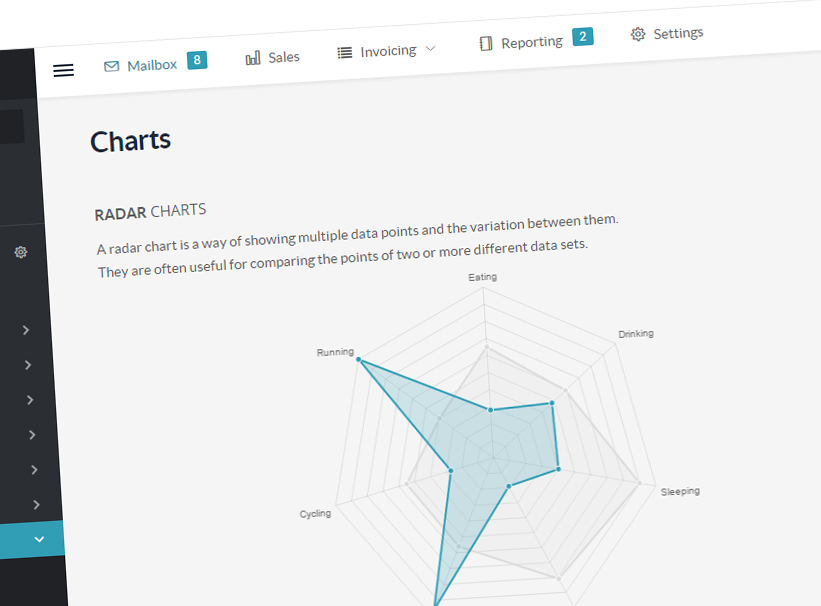
Task: Expand the last dark sidebar chevron
Action: tap(36, 505)
